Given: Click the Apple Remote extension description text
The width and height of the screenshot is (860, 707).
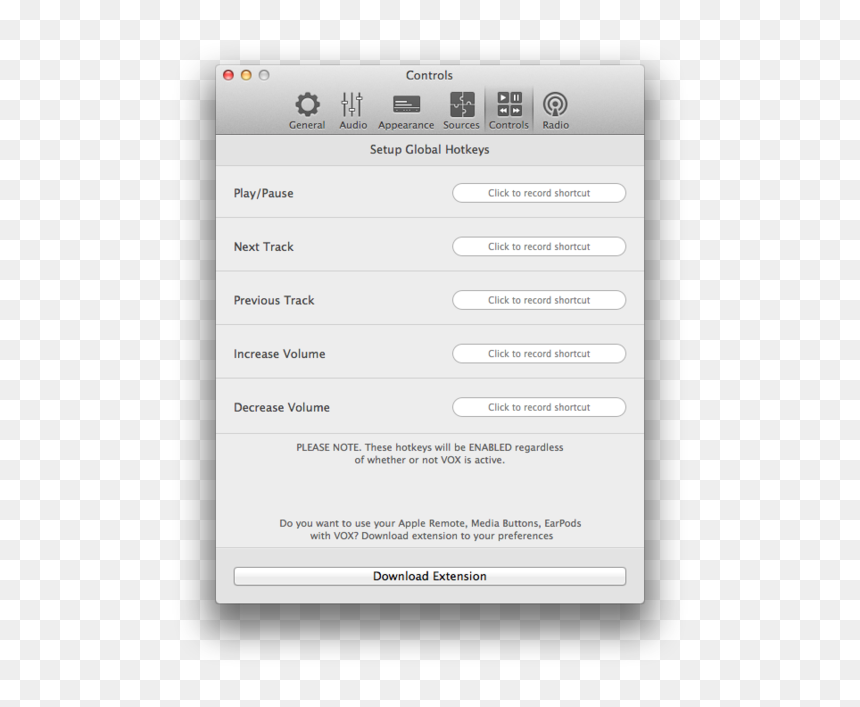Looking at the screenshot, I should click(430, 529).
